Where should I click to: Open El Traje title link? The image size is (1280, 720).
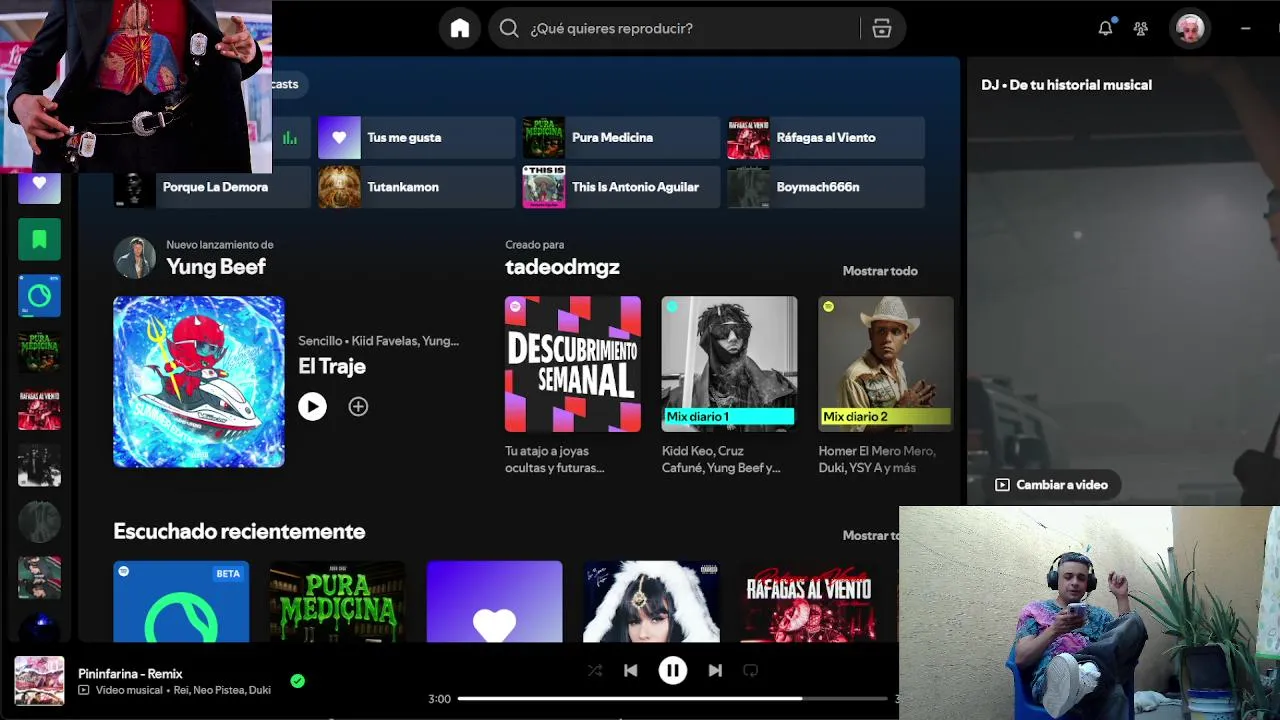pyautogui.click(x=332, y=366)
